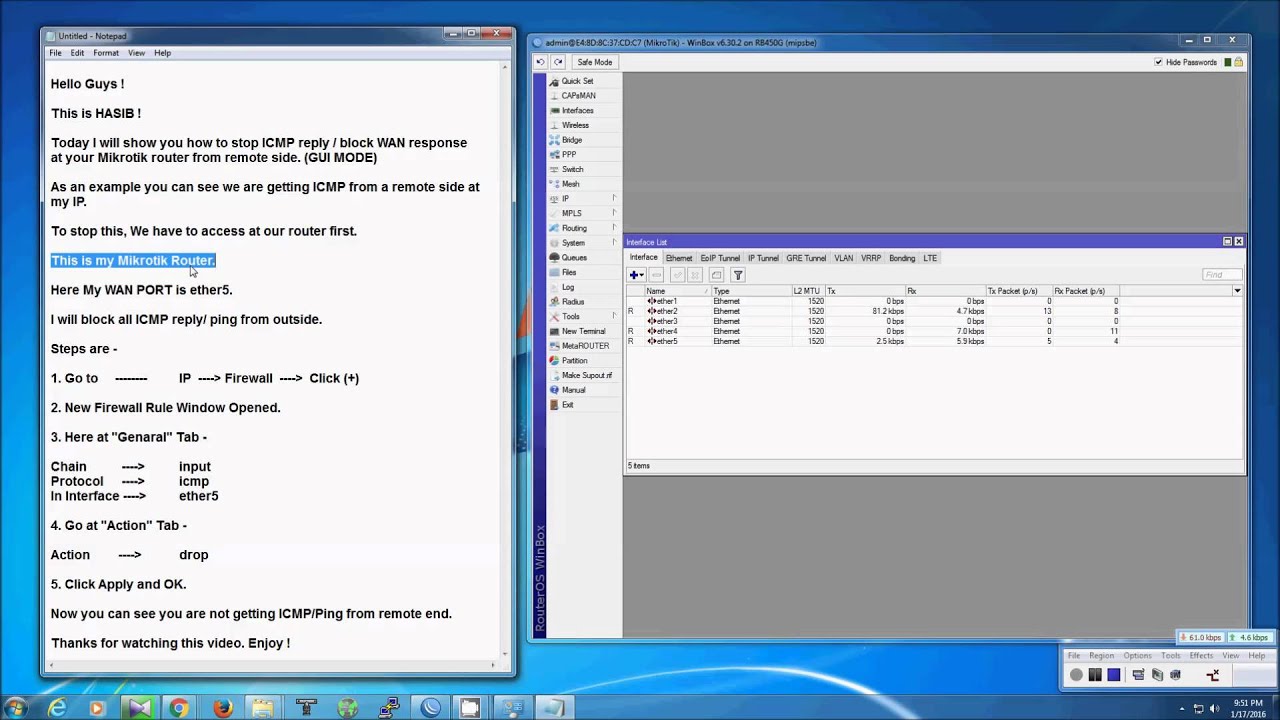Select the ether1 interface row
The width and height of the screenshot is (1280, 720).
click(934, 301)
